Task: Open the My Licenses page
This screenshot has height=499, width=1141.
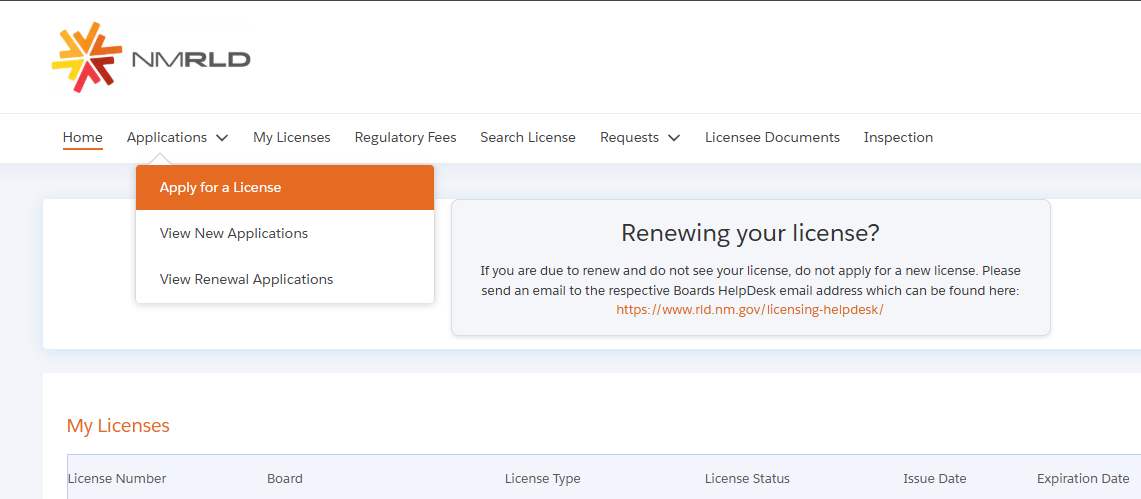Action: click(291, 138)
